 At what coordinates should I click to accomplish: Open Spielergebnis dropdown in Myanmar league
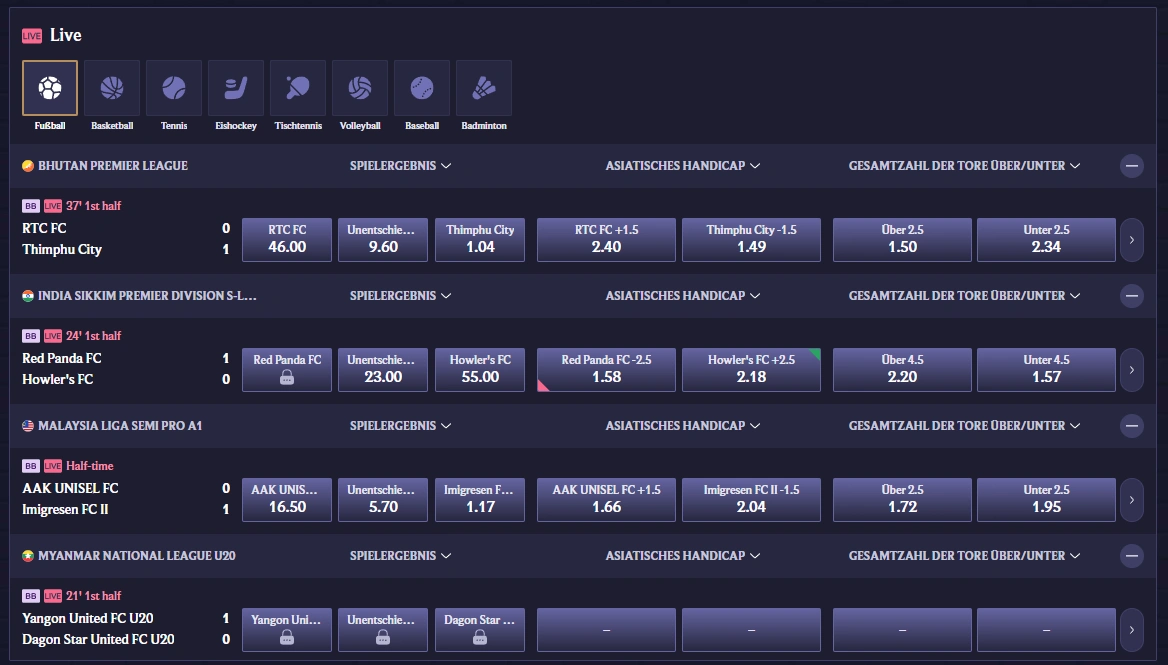coord(401,556)
